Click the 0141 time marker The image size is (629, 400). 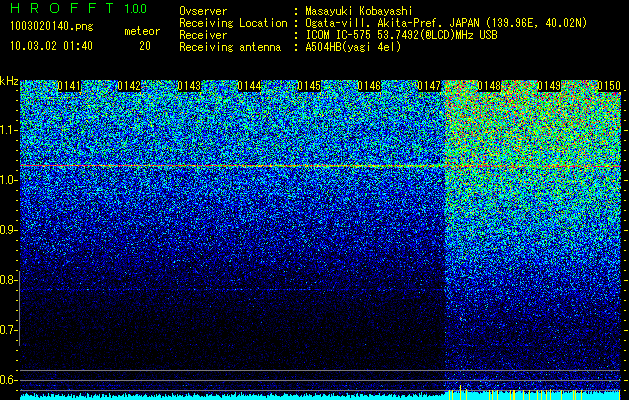[x=69, y=86]
